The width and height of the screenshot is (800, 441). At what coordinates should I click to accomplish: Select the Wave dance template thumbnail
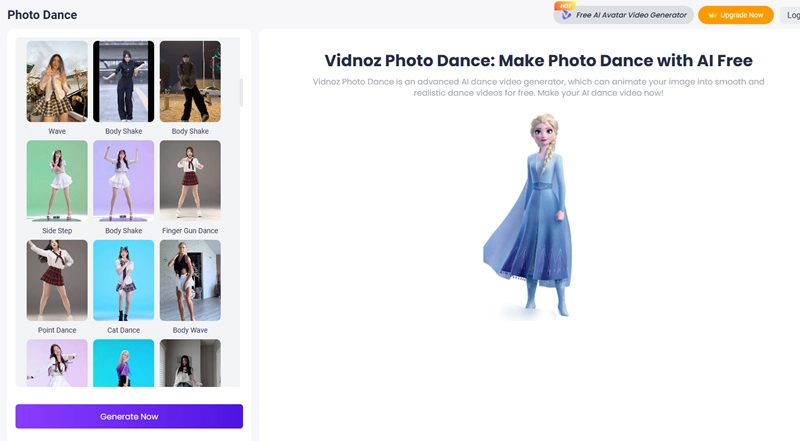57,81
